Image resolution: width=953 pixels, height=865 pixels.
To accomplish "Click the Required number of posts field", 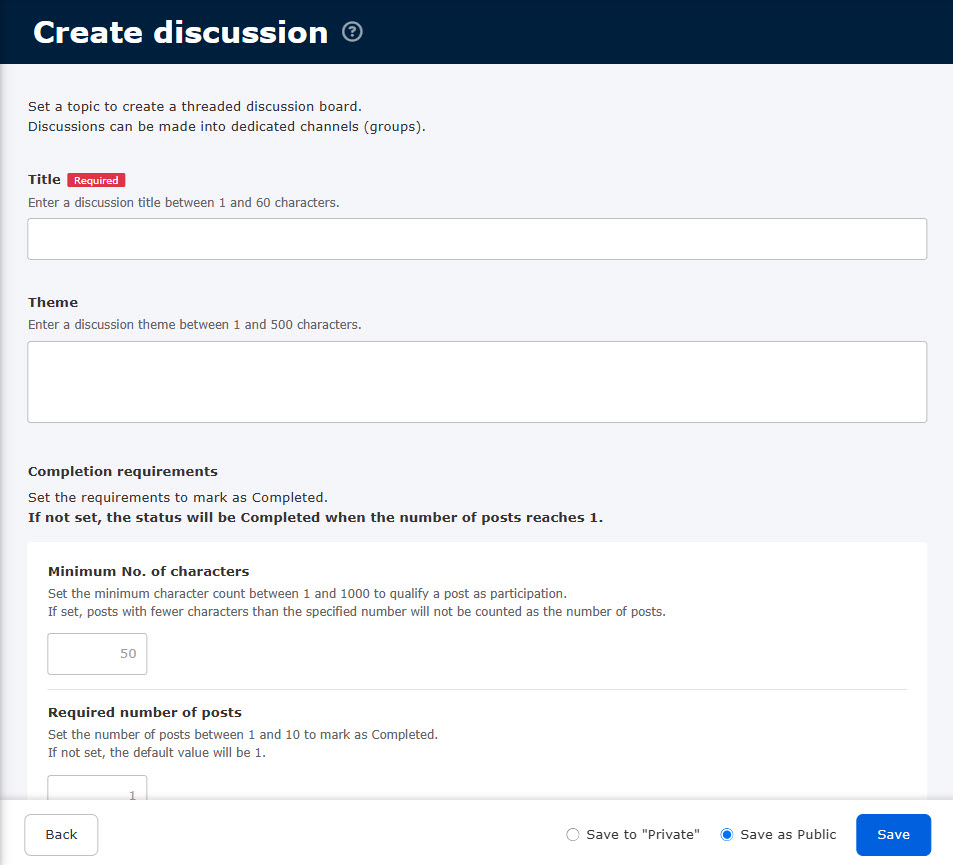I will [98, 789].
